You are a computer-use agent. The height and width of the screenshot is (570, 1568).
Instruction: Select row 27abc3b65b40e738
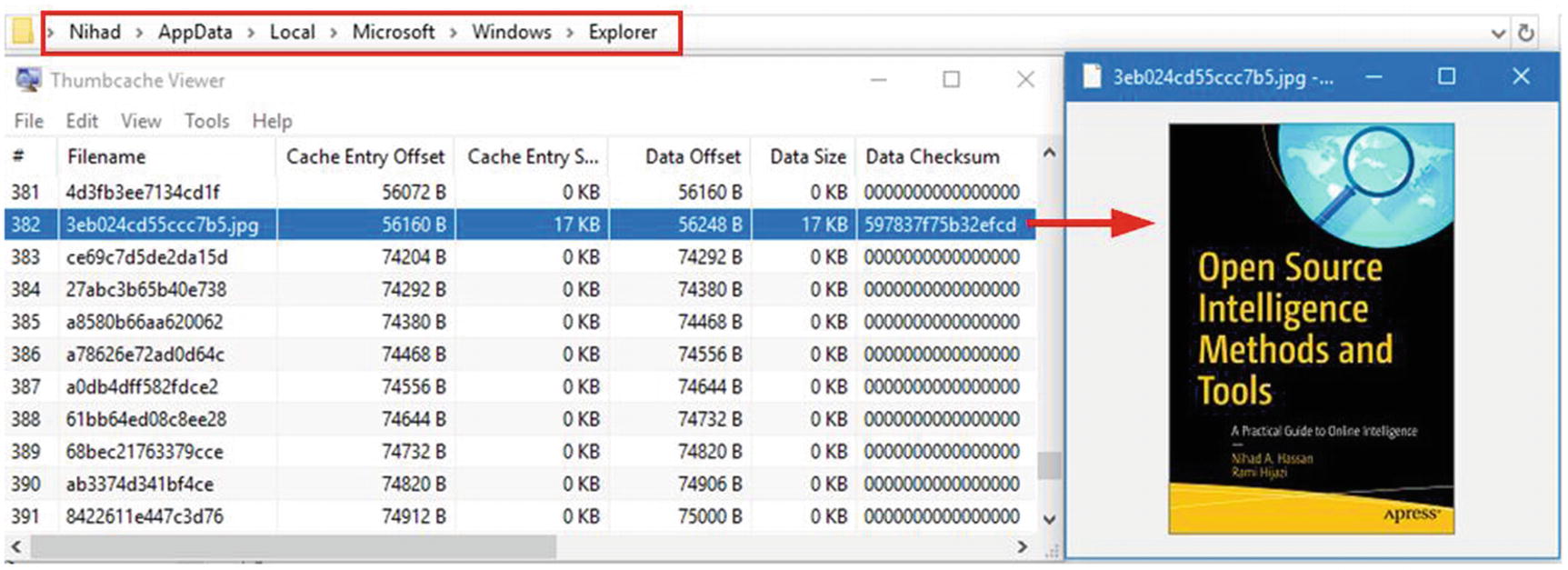520,289
